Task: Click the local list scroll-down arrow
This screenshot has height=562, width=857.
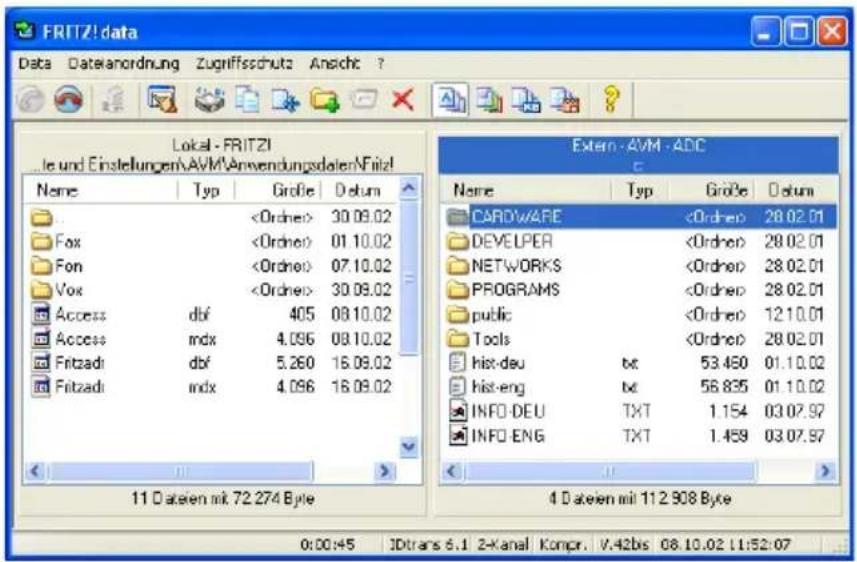Action: point(409,447)
